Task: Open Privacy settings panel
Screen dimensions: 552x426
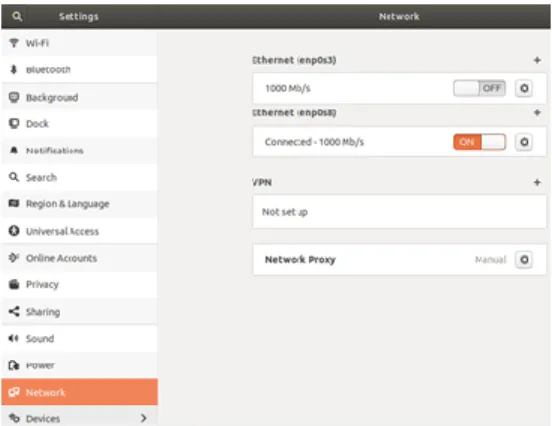Action: [x=80, y=284]
